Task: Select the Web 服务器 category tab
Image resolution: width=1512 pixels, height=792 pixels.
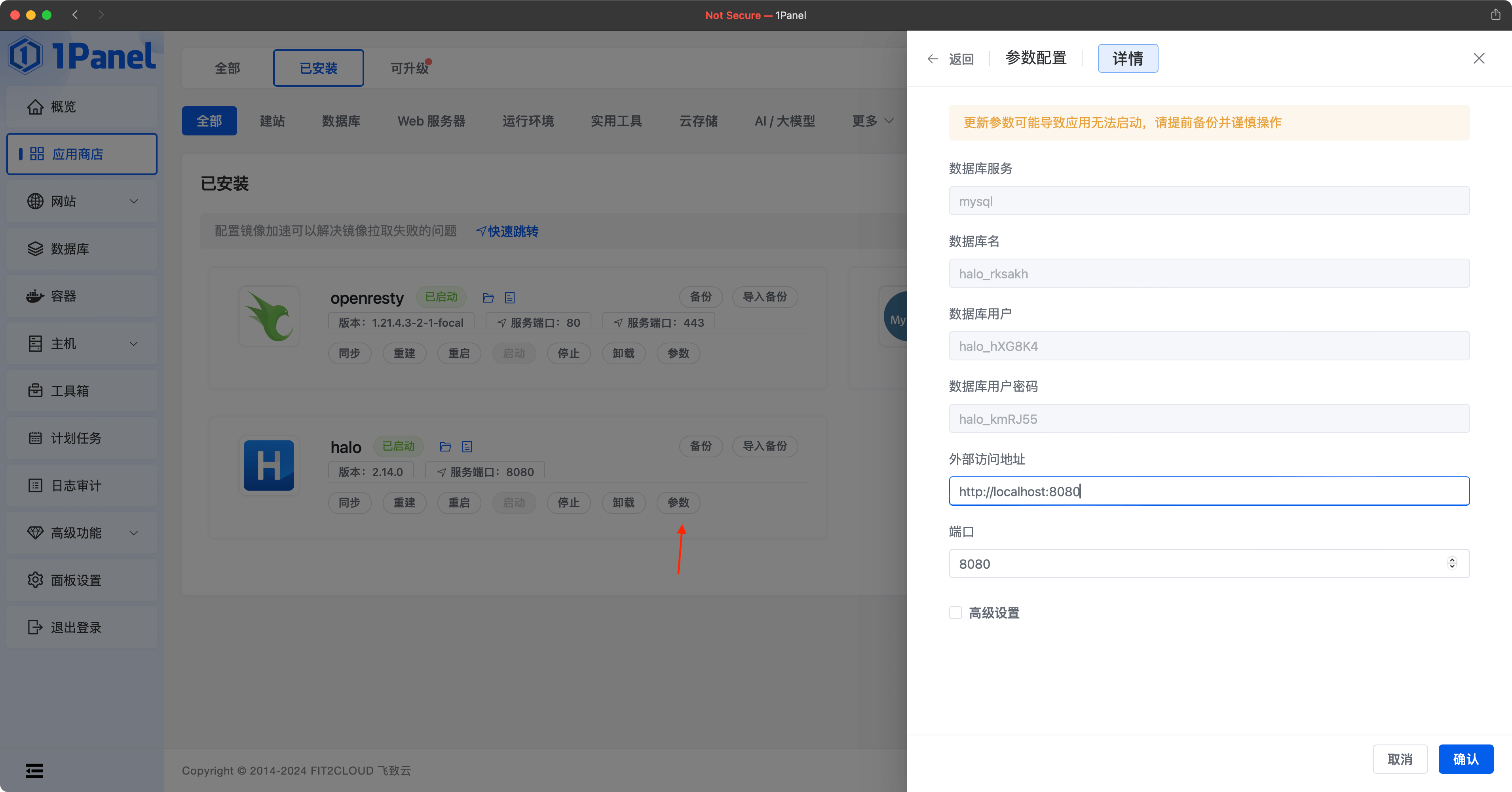Action: [431, 121]
